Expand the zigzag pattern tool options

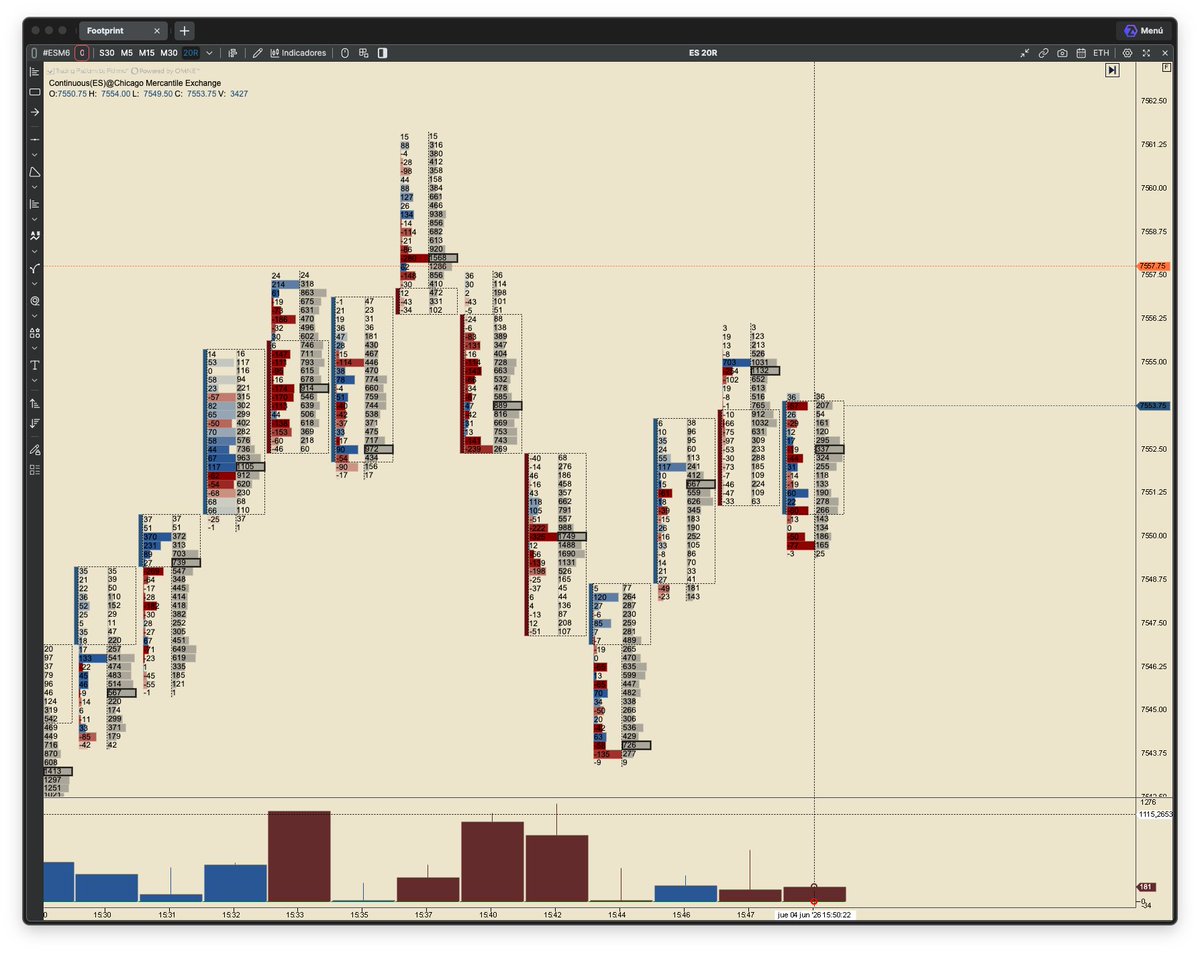[34, 251]
